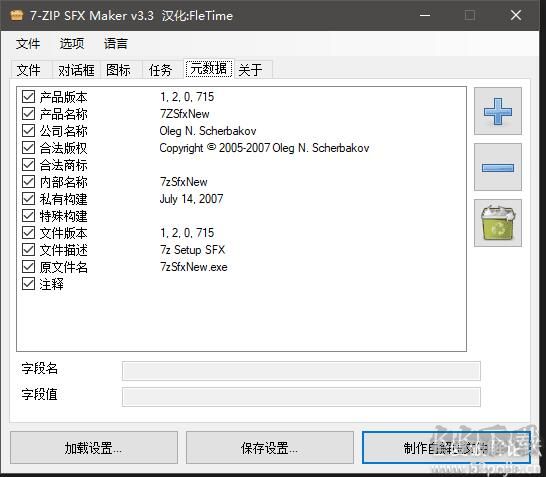Click the green recycle bin clear icon
This screenshot has width=546, height=477.
[x=498, y=223]
